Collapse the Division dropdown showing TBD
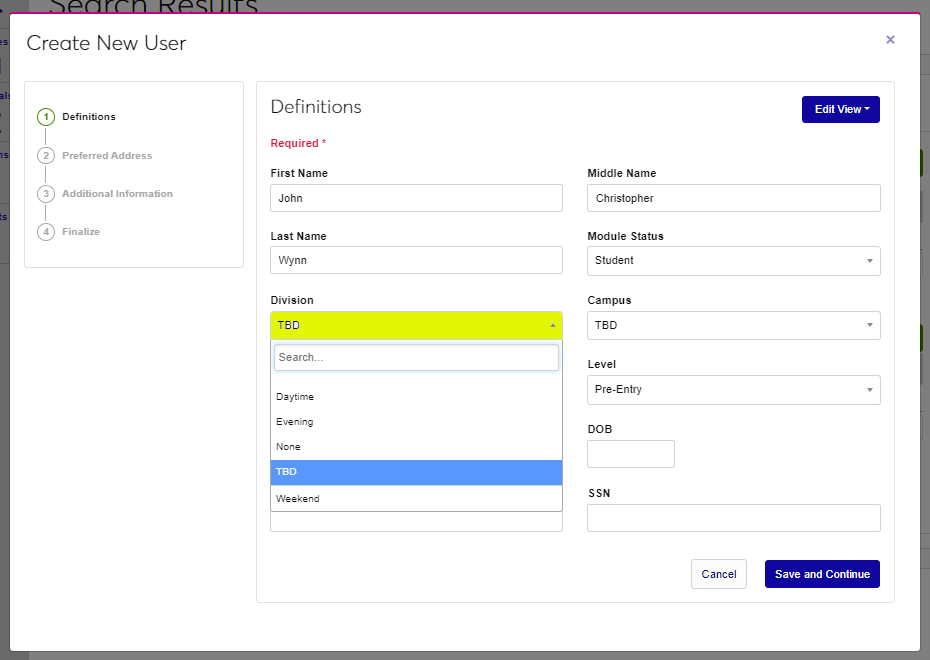 coord(416,326)
